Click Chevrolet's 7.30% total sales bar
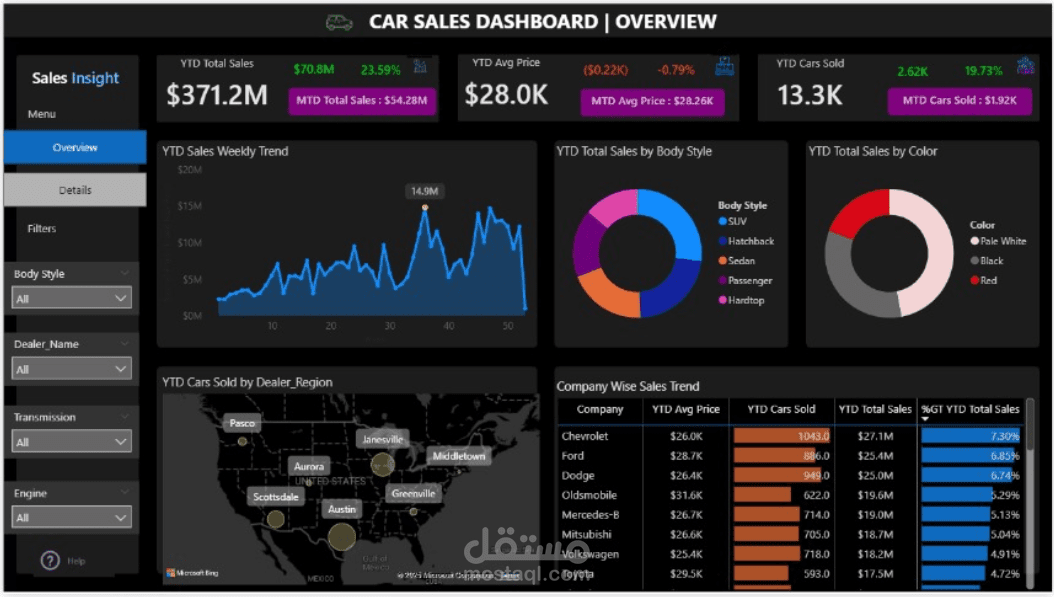 [971, 436]
